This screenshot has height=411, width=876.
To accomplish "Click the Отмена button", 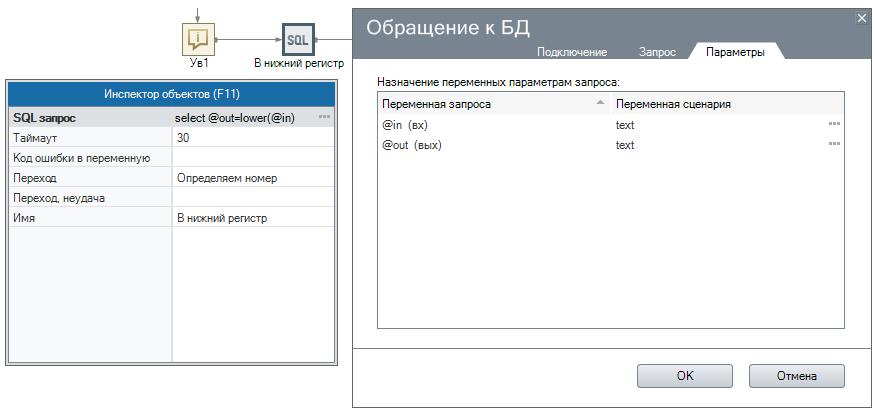I will 797,376.
